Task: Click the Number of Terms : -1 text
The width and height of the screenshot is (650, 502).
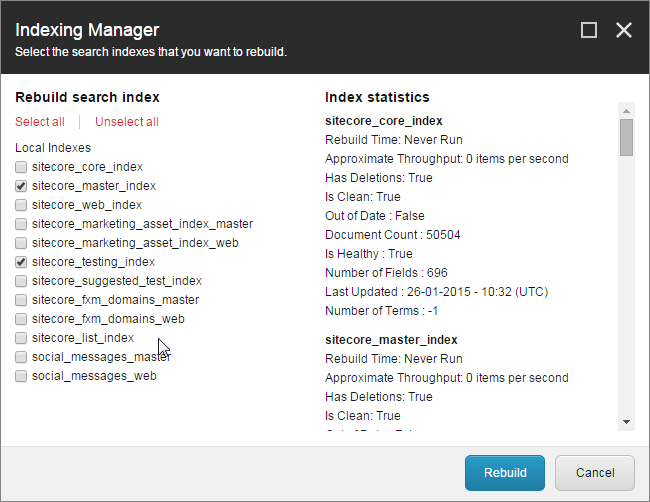Action: [381, 311]
